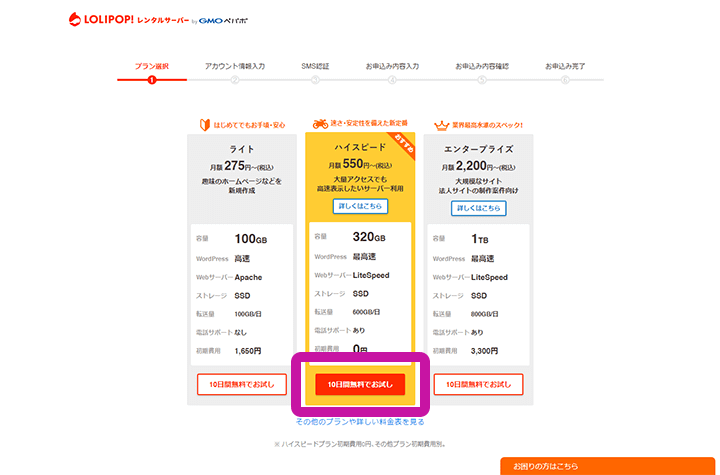Click the おすすめ ribbon on ハイスピード plan

[x=400, y=144]
